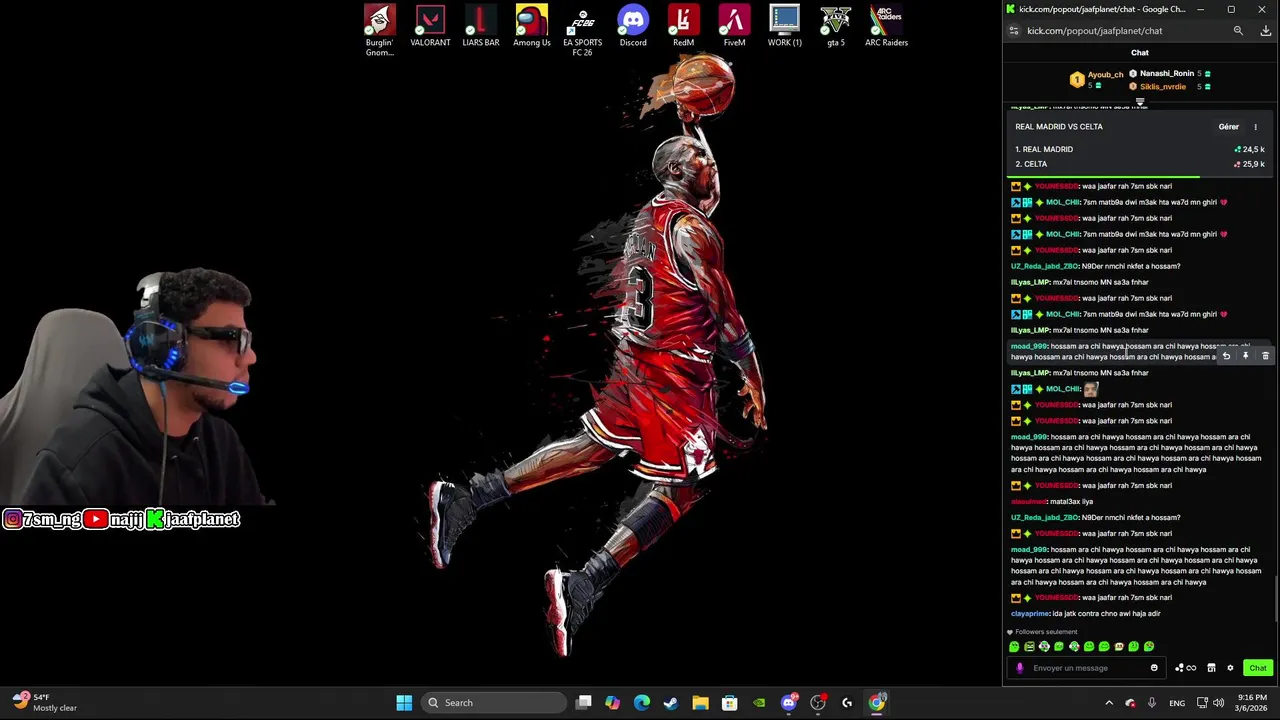Viewport: 1280px width, 720px height.
Task: Open chat settings gear
Action: [1230, 668]
